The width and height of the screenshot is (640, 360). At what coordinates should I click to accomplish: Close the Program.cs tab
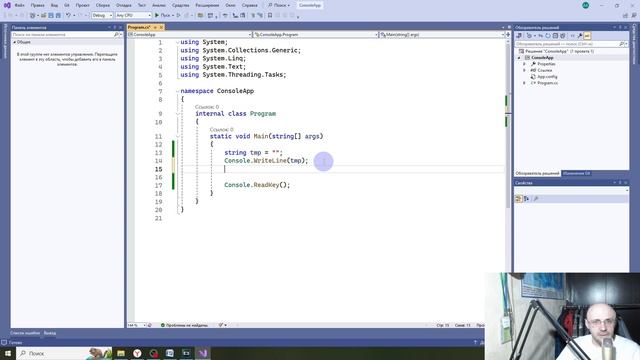click(x=161, y=27)
